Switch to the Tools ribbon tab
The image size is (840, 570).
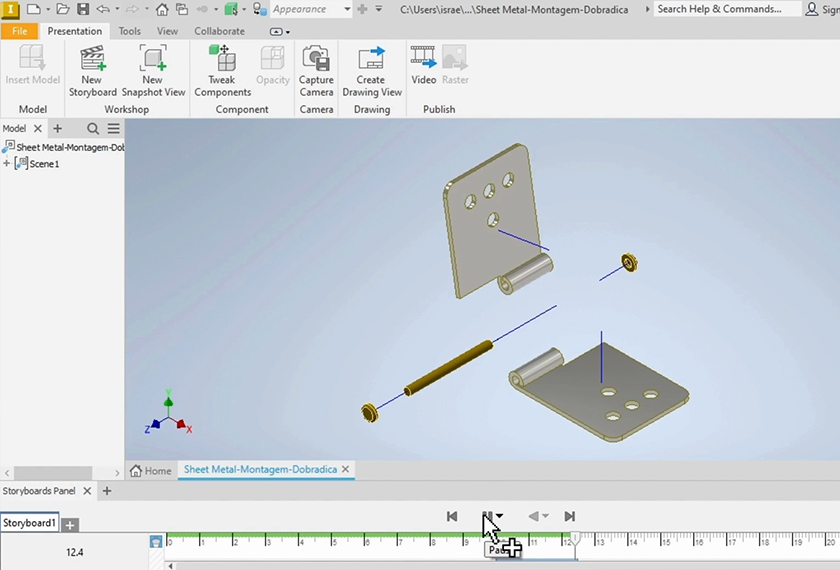[130, 31]
